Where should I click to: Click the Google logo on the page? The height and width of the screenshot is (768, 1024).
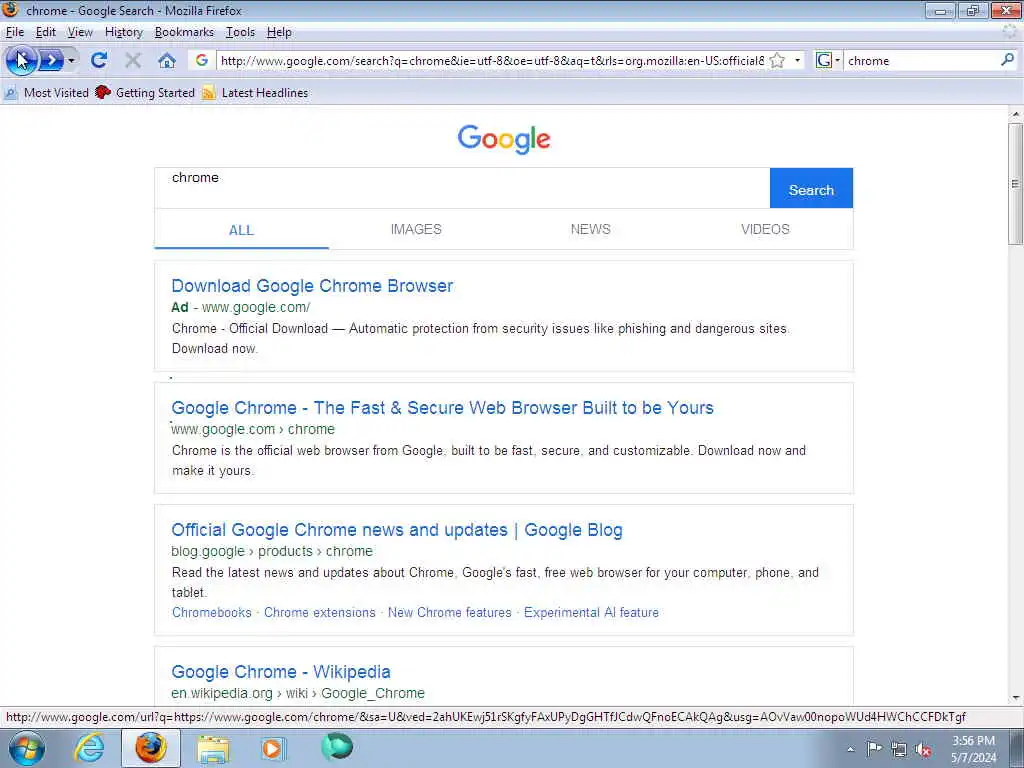504,139
